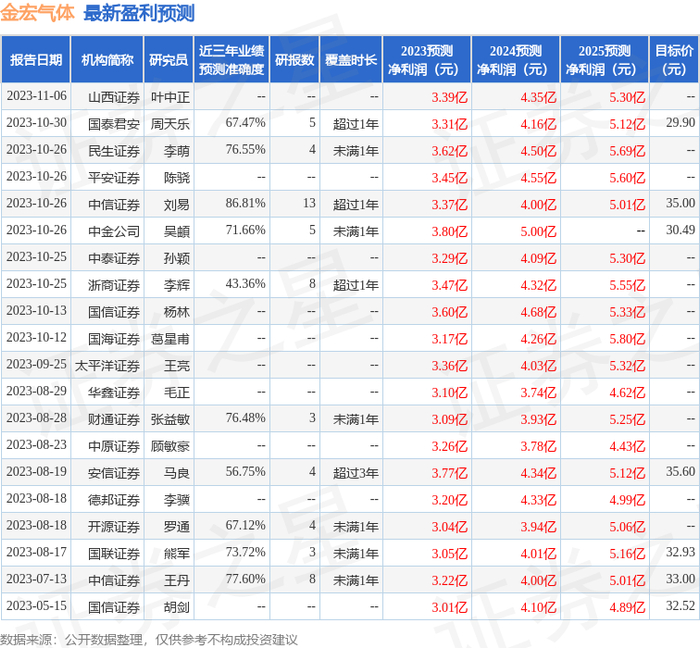Click the date 2023-09-25

tap(37, 364)
